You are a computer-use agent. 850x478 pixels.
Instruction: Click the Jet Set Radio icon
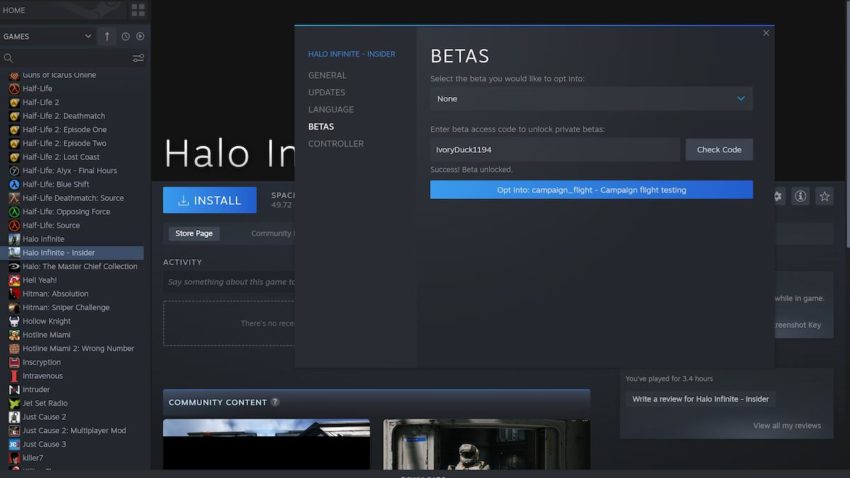14,403
